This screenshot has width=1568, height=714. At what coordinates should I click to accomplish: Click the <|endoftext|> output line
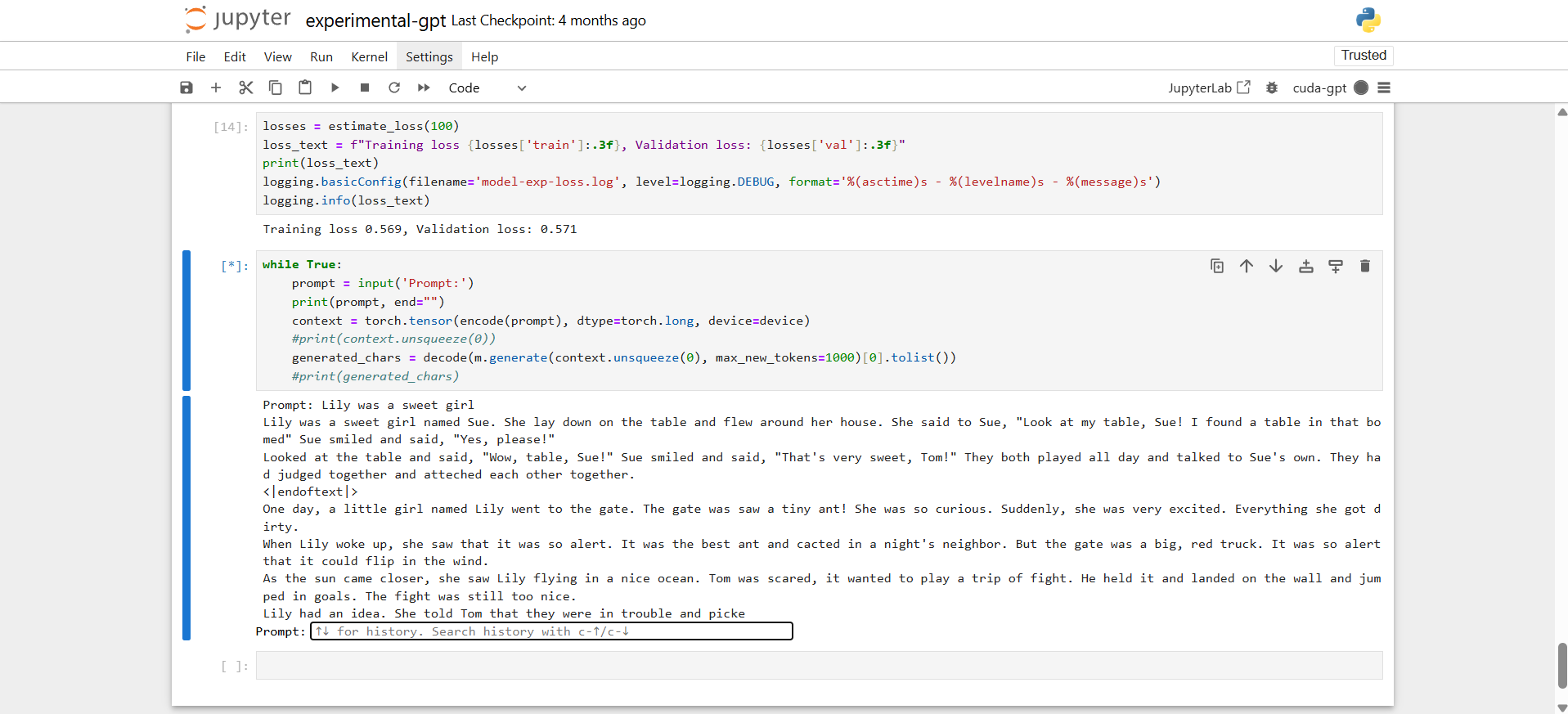point(310,492)
